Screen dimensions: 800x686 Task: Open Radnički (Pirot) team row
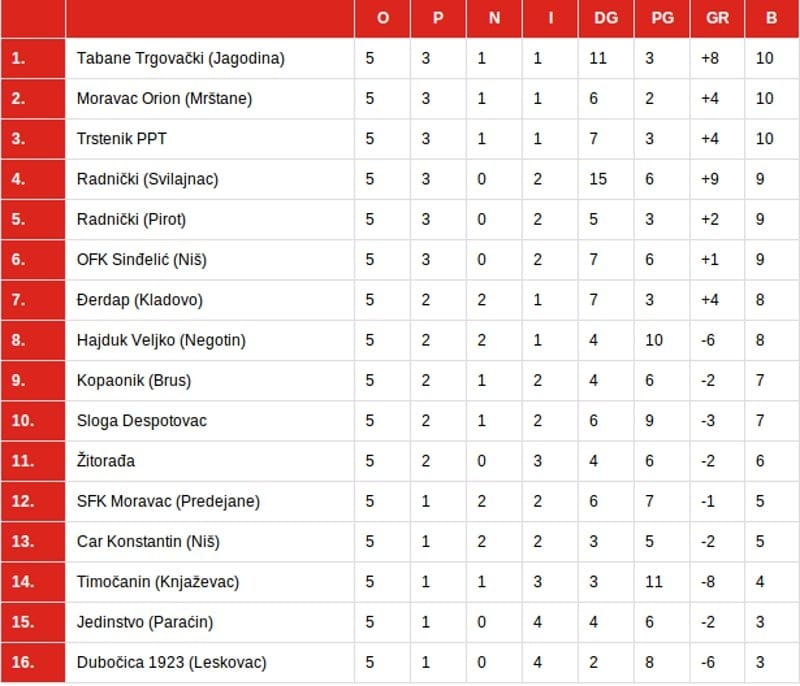click(x=131, y=219)
